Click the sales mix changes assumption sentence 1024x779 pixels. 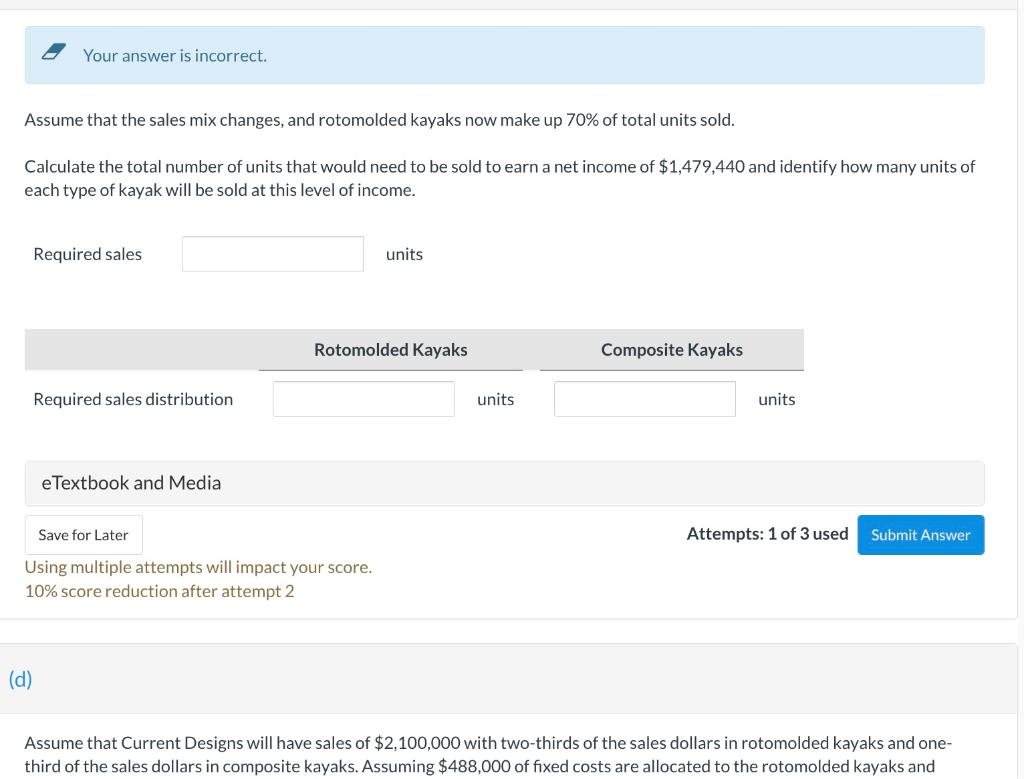[379, 120]
